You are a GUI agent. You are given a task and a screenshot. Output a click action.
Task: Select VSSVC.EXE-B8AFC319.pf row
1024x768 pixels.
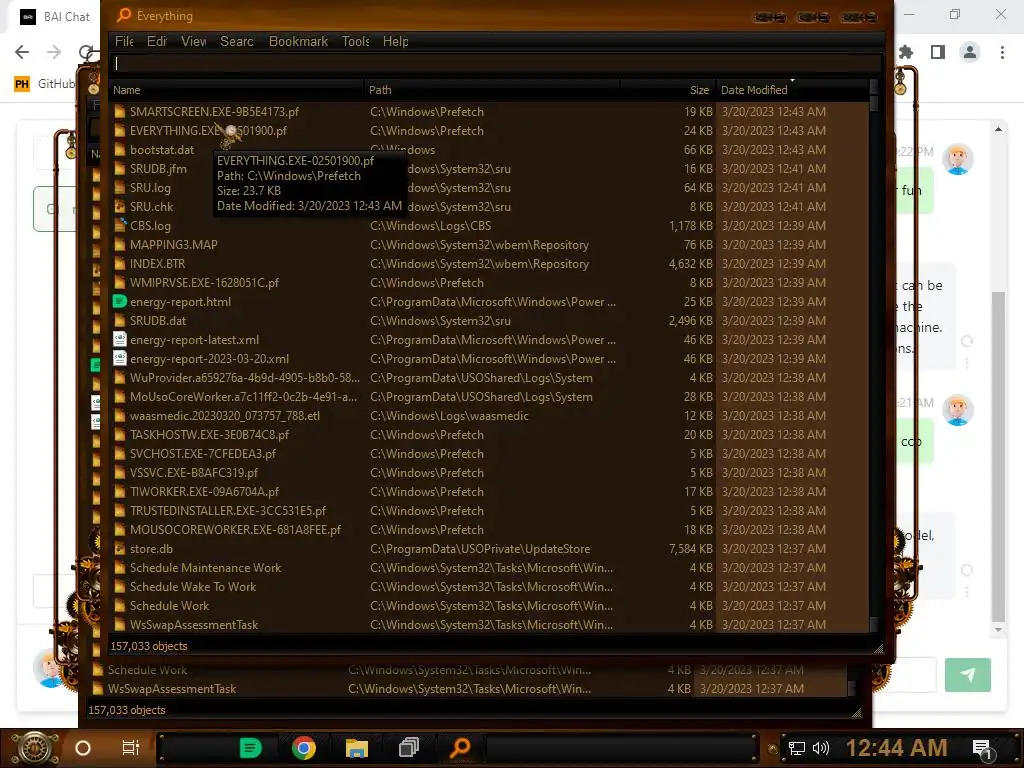490,472
